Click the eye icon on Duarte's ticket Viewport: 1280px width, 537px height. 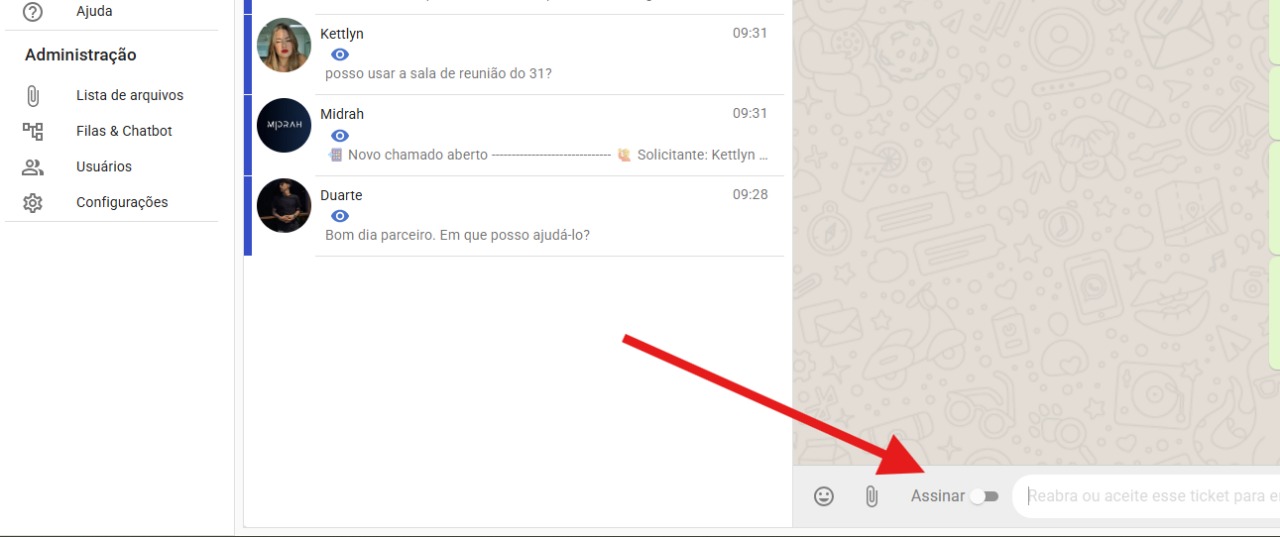point(340,216)
